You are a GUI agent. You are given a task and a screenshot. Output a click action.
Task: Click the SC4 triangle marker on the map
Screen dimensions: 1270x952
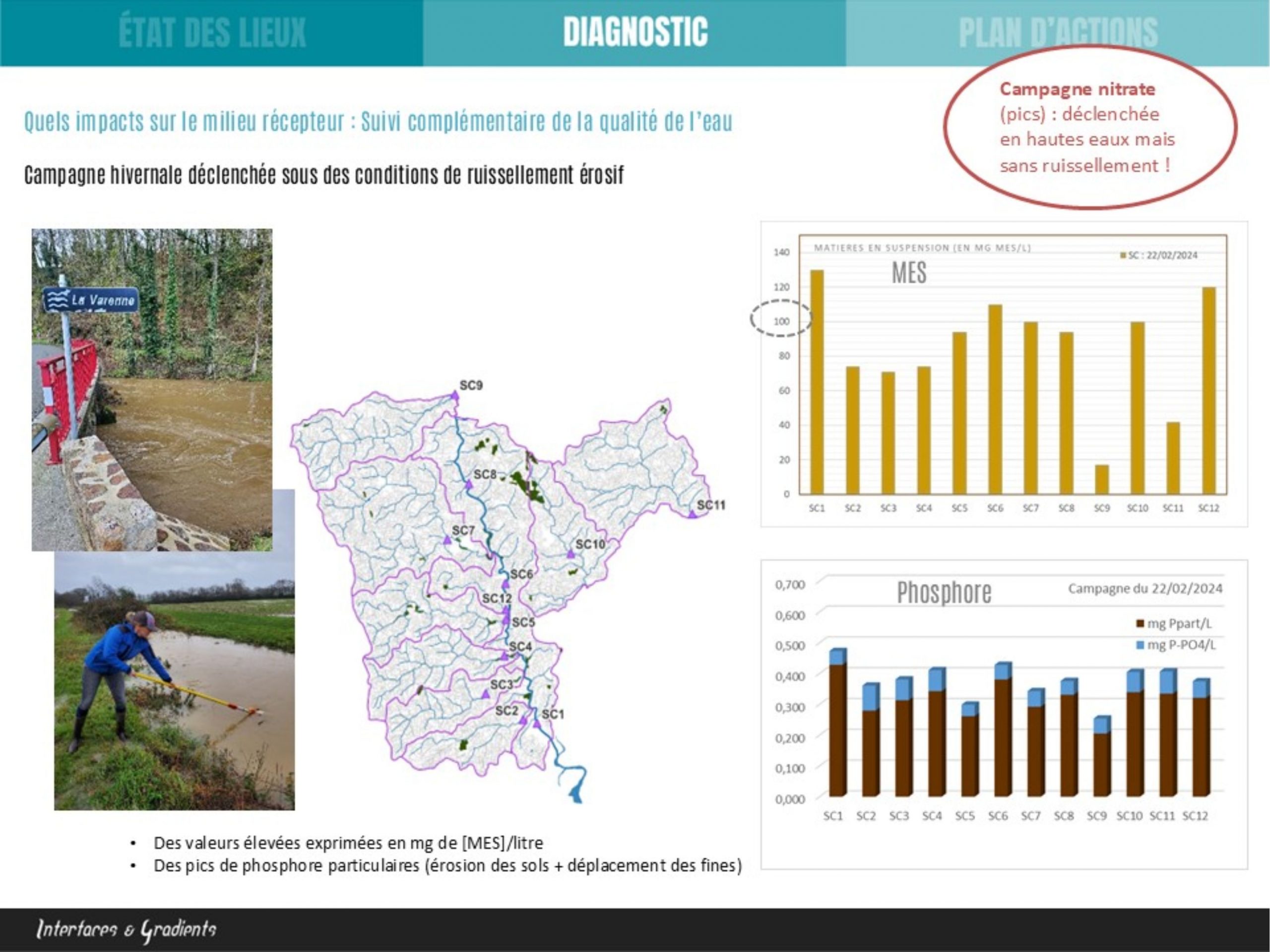click(505, 655)
